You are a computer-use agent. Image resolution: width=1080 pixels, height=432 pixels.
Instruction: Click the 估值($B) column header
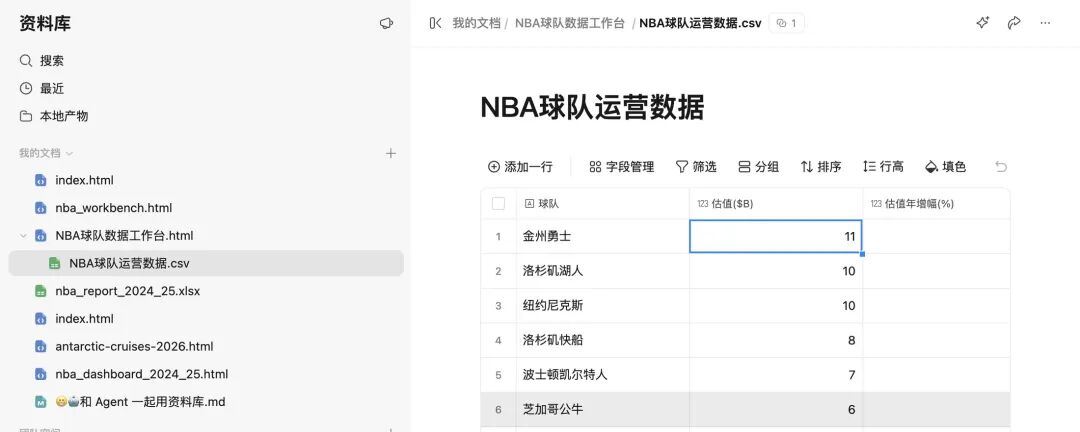point(776,203)
